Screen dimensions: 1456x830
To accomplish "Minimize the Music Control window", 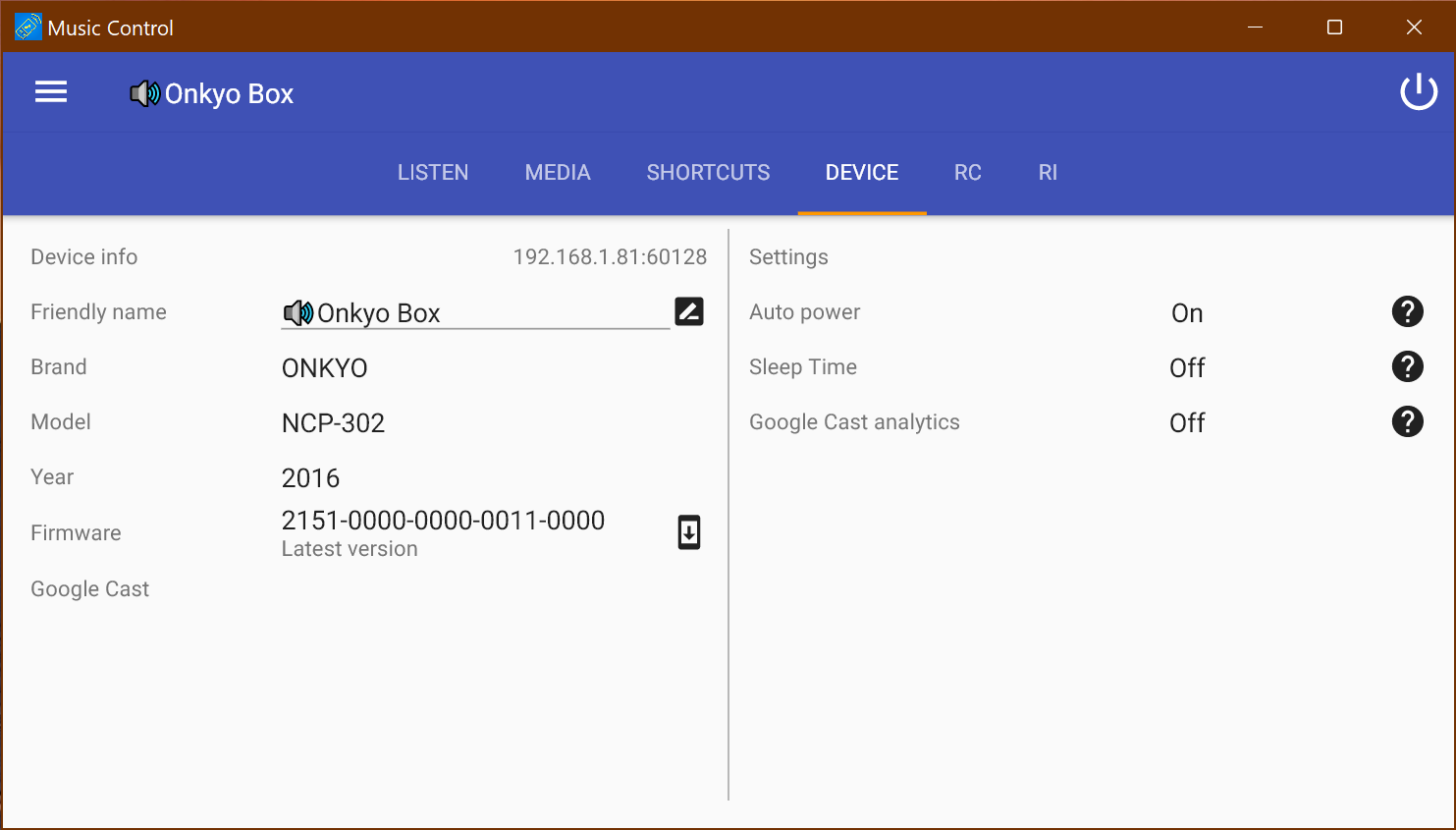I will tap(1255, 28).
